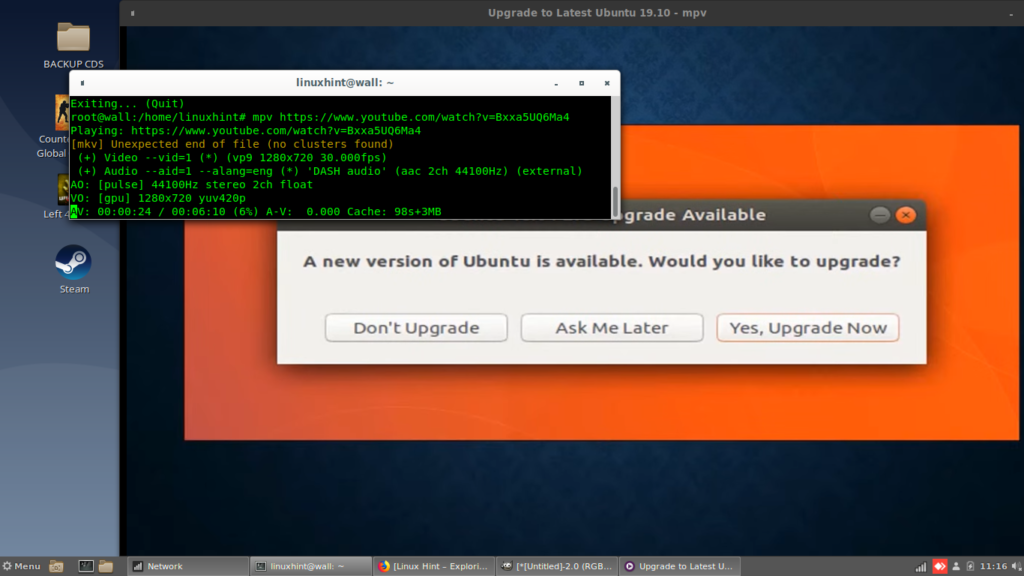Viewport: 1024px width, 576px height.
Task: Click the gray minimize button on upgrade dialog
Action: (880, 215)
